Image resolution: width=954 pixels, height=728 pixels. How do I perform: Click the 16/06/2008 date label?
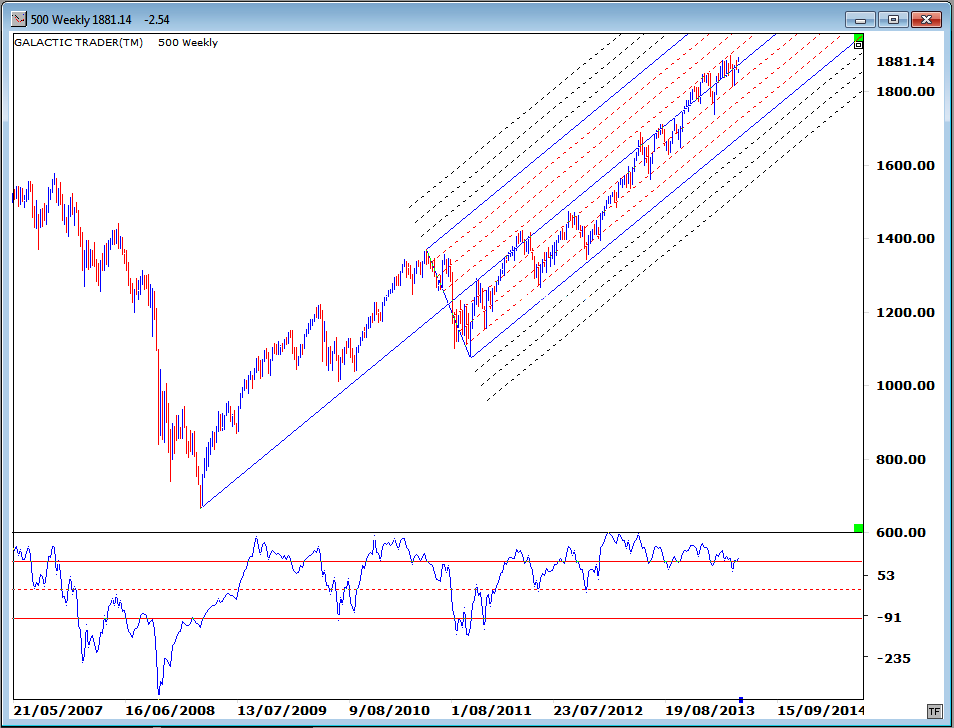click(x=170, y=710)
